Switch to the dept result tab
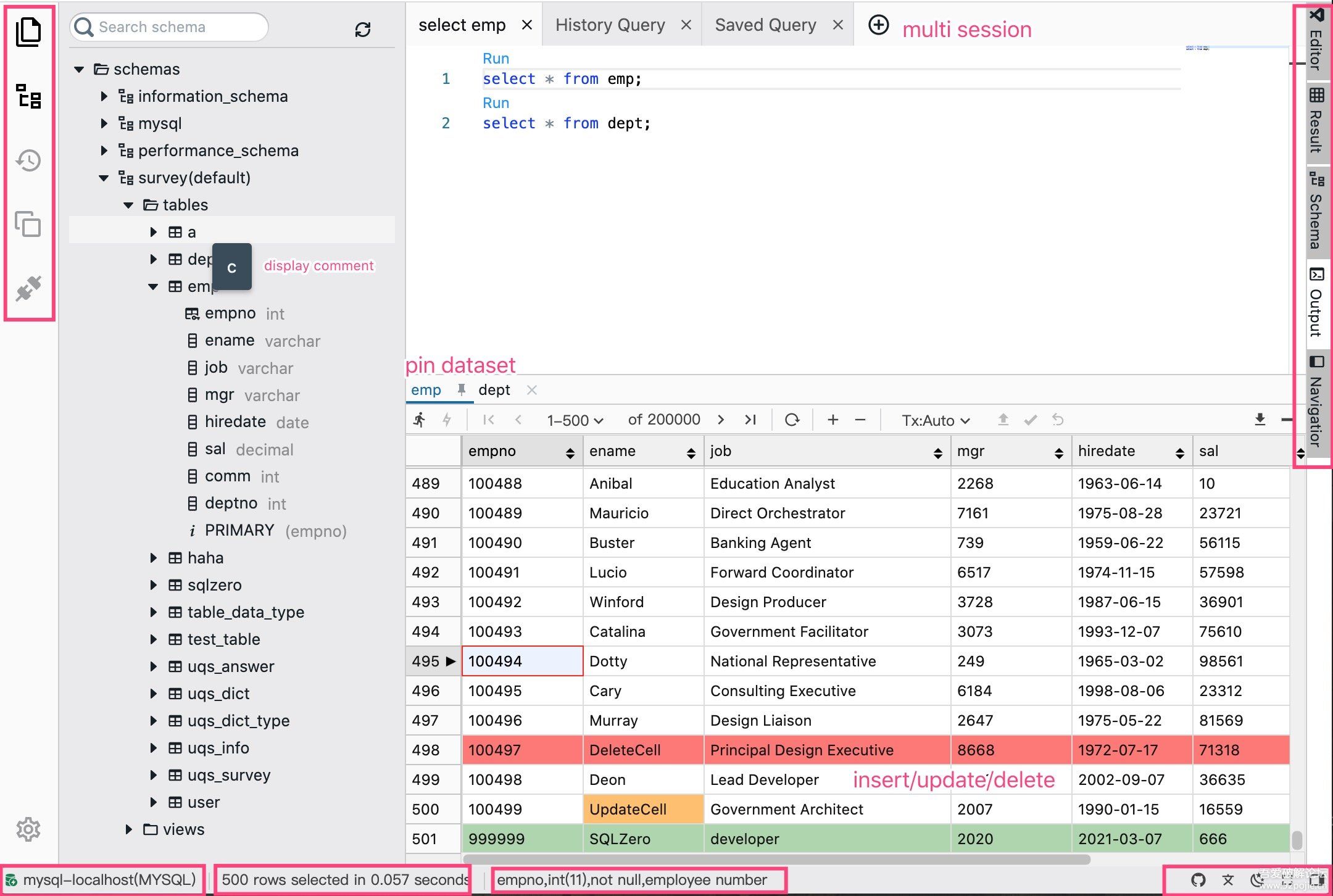 [494, 390]
